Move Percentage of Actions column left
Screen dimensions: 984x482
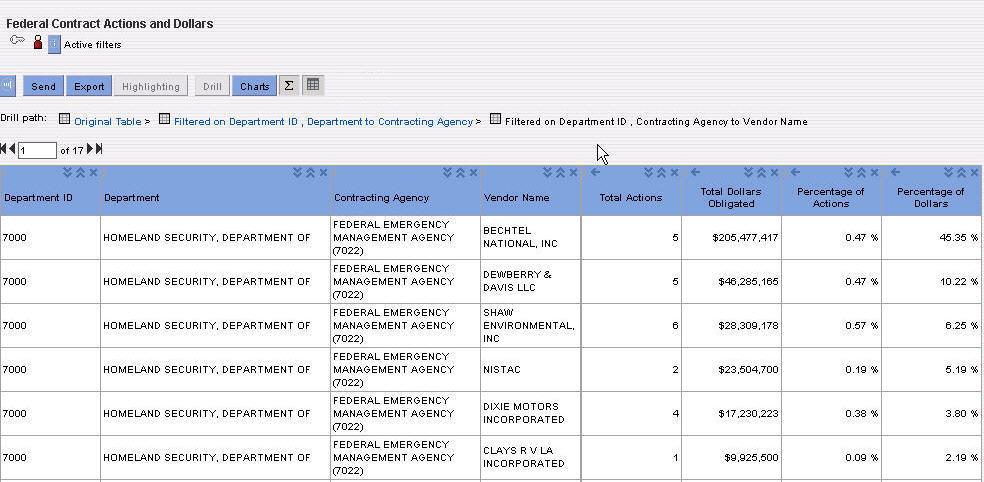795,172
